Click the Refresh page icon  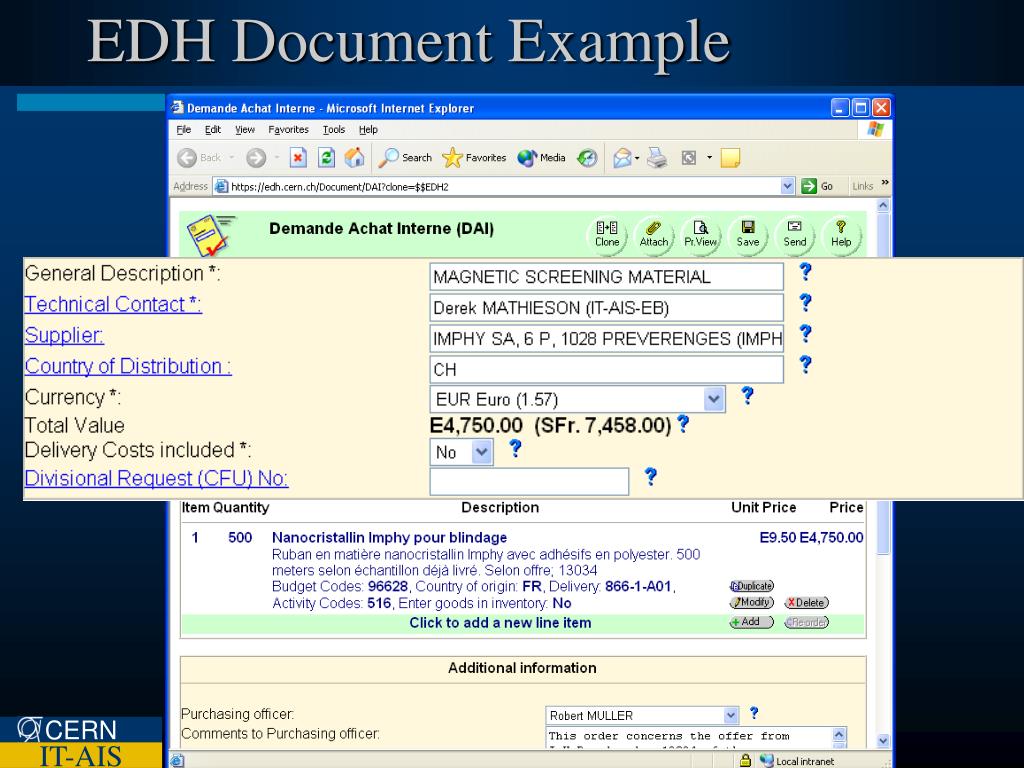pos(327,157)
